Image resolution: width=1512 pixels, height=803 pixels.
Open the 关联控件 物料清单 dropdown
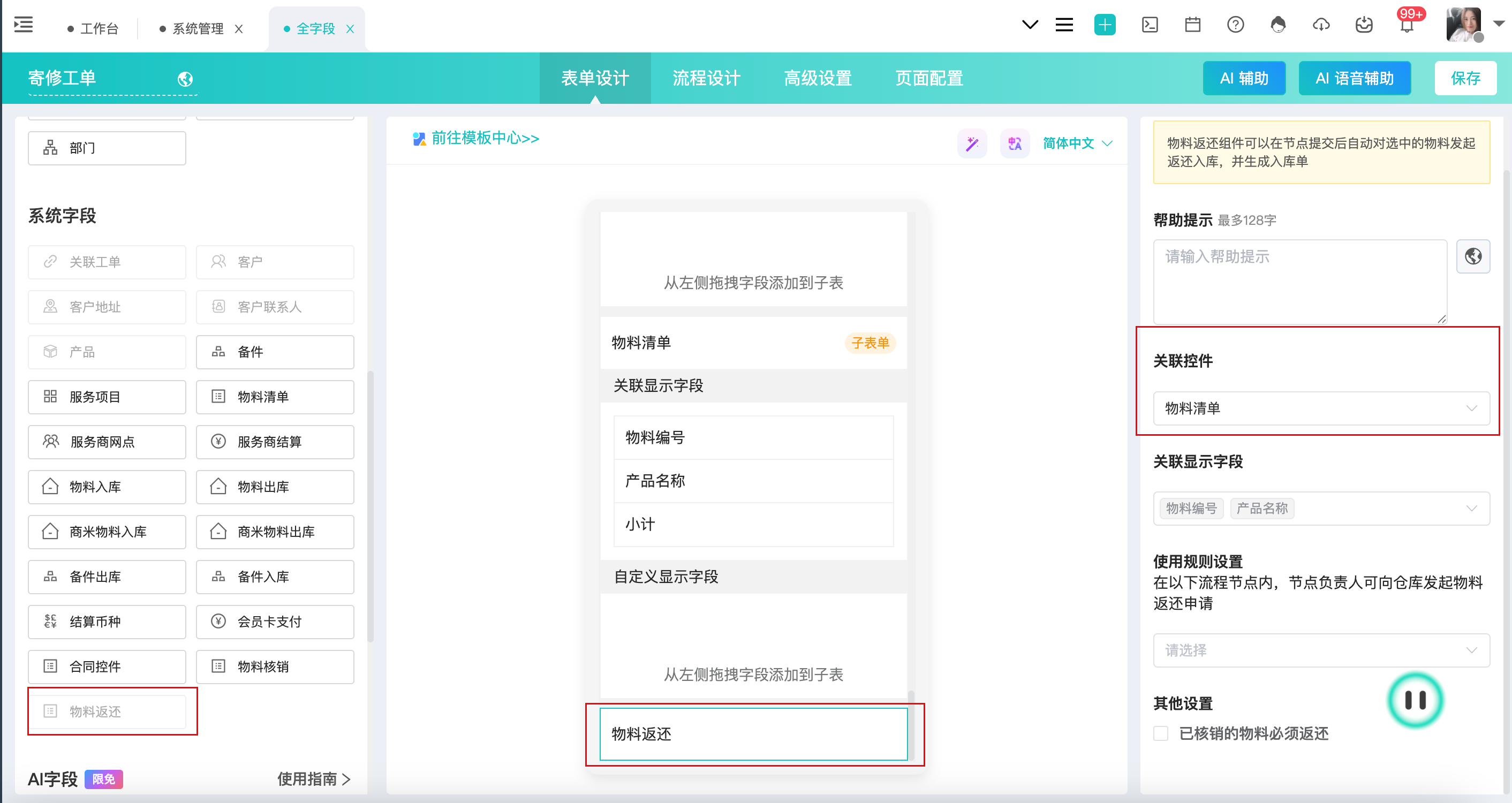tap(1321, 408)
